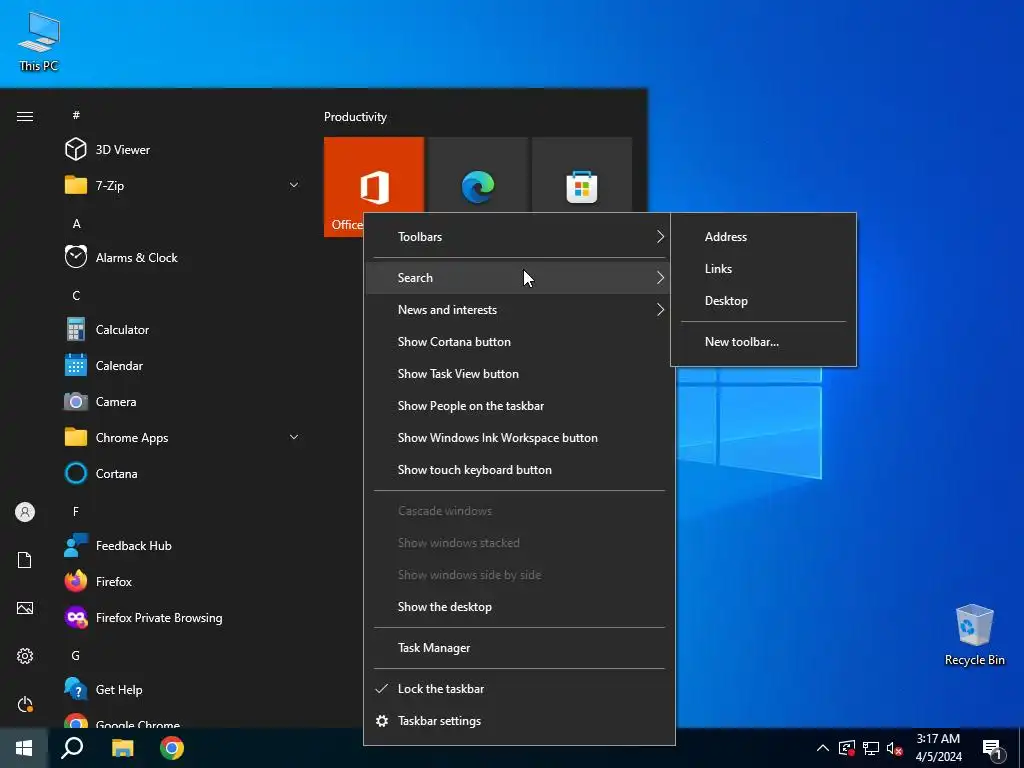Open the Microsoft Edge tile

478,187
